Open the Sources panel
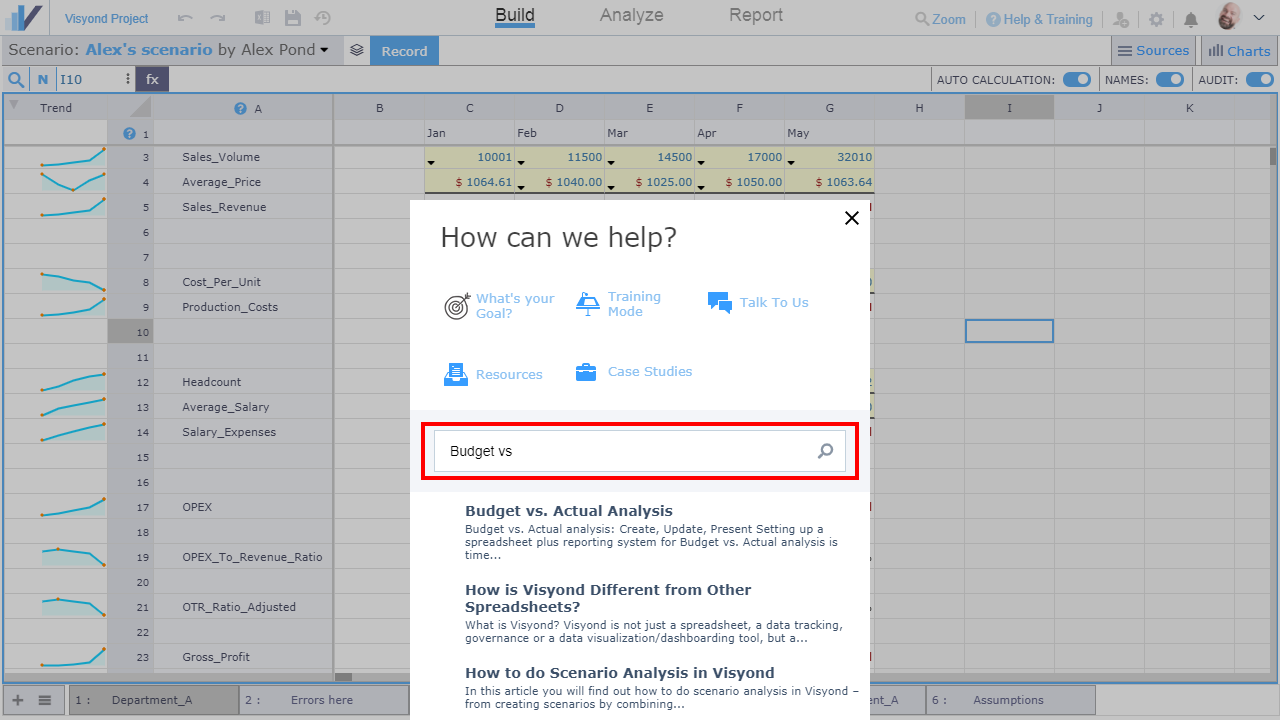 pyautogui.click(x=1154, y=50)
